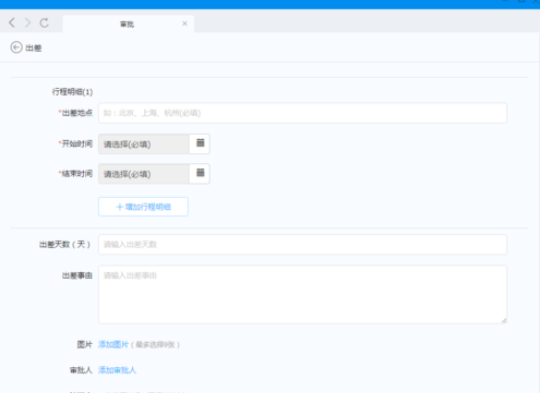Screen dimensions: 540x393
Task: Click the 添加图片 link
Action: (x=113, y=344)
